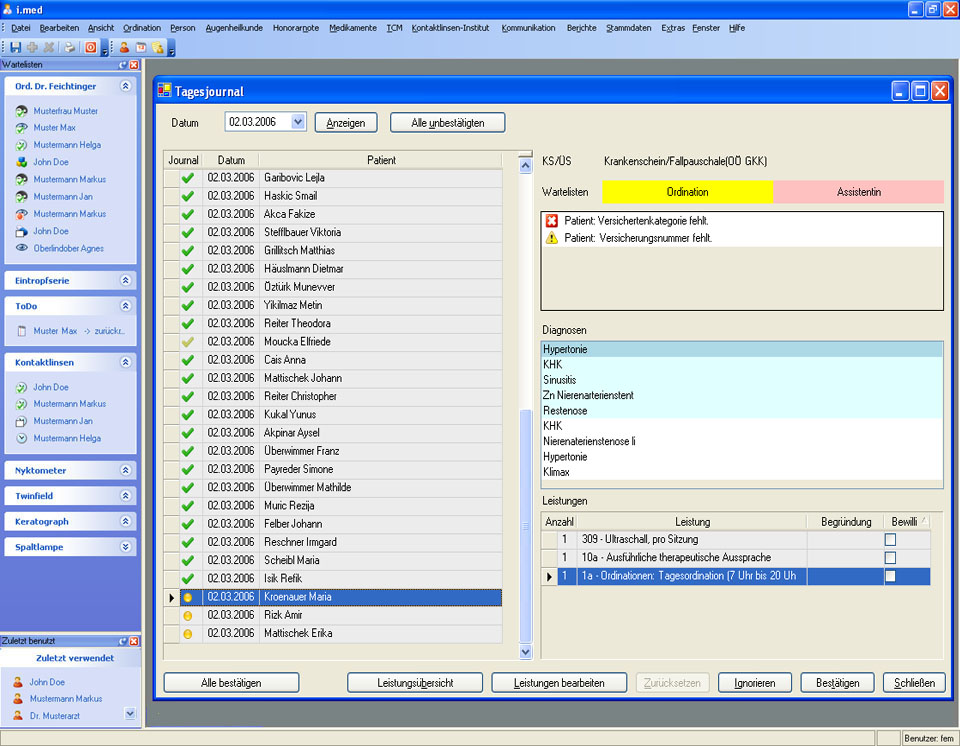Click the yellow Ordination waitlist bar
This screenshot has width=960, height=746.
click(x=687, y=192)
